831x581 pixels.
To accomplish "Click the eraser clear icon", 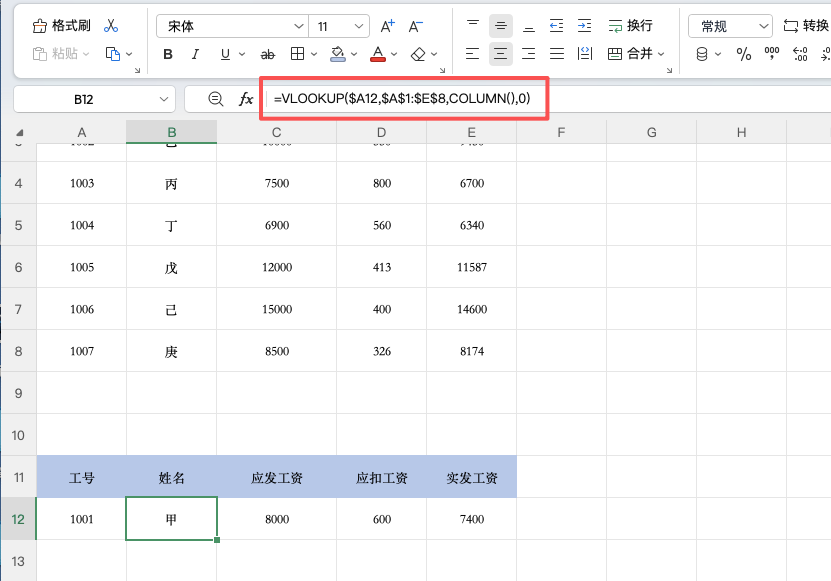I will click(418, 54).
